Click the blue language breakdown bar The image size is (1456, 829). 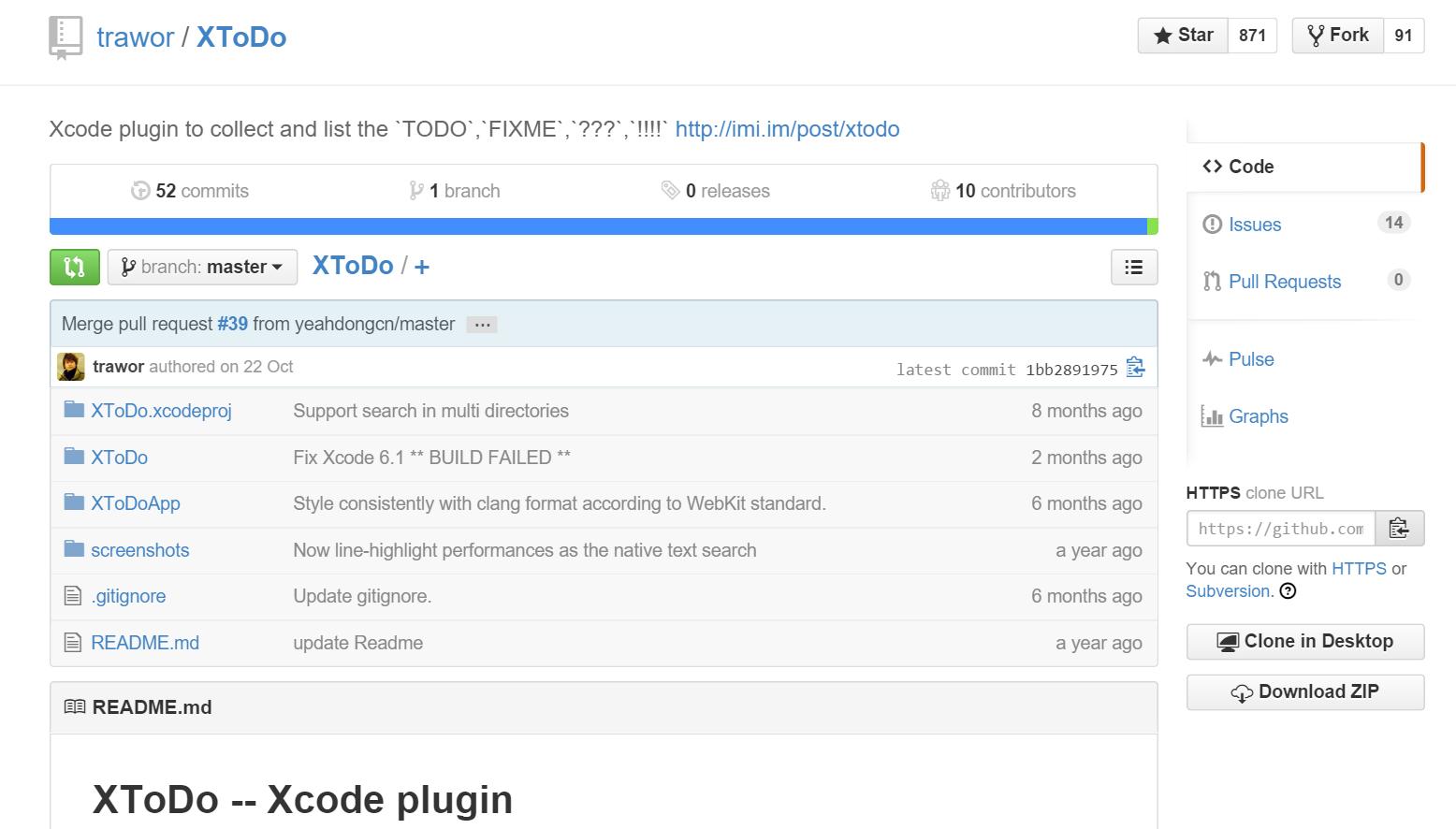point(597,226)
